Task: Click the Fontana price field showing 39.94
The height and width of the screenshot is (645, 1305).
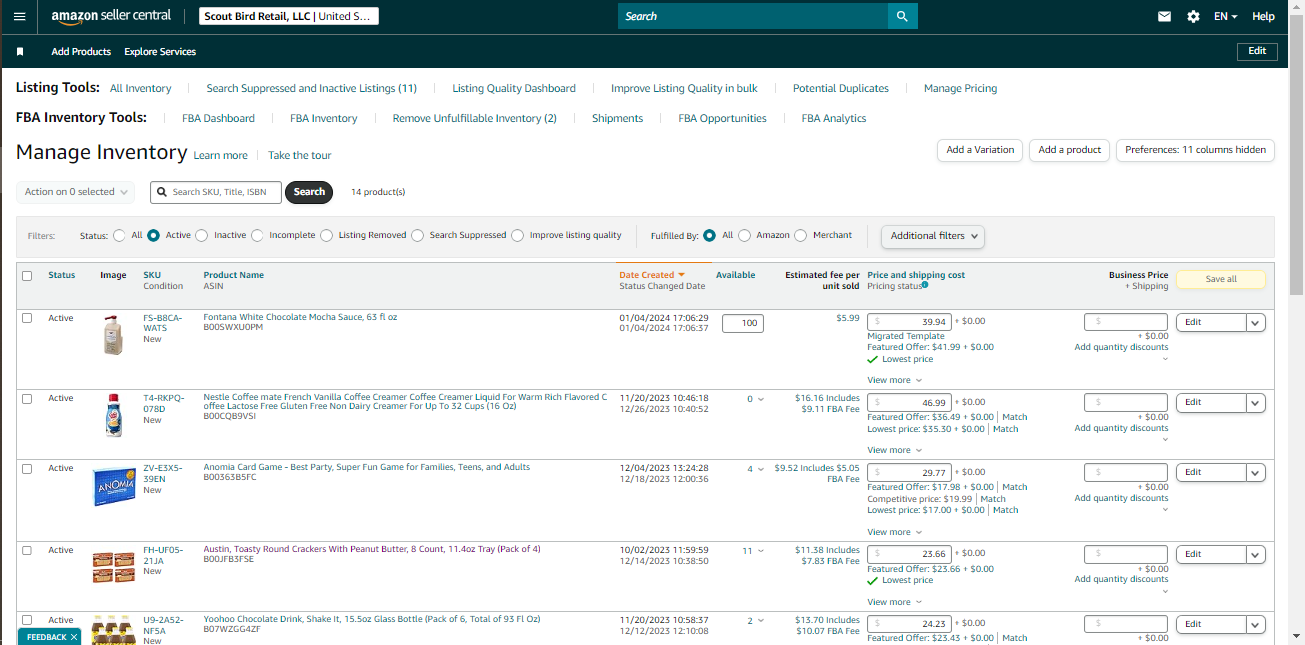Action: pyautogui.click(x=908, y=322)
